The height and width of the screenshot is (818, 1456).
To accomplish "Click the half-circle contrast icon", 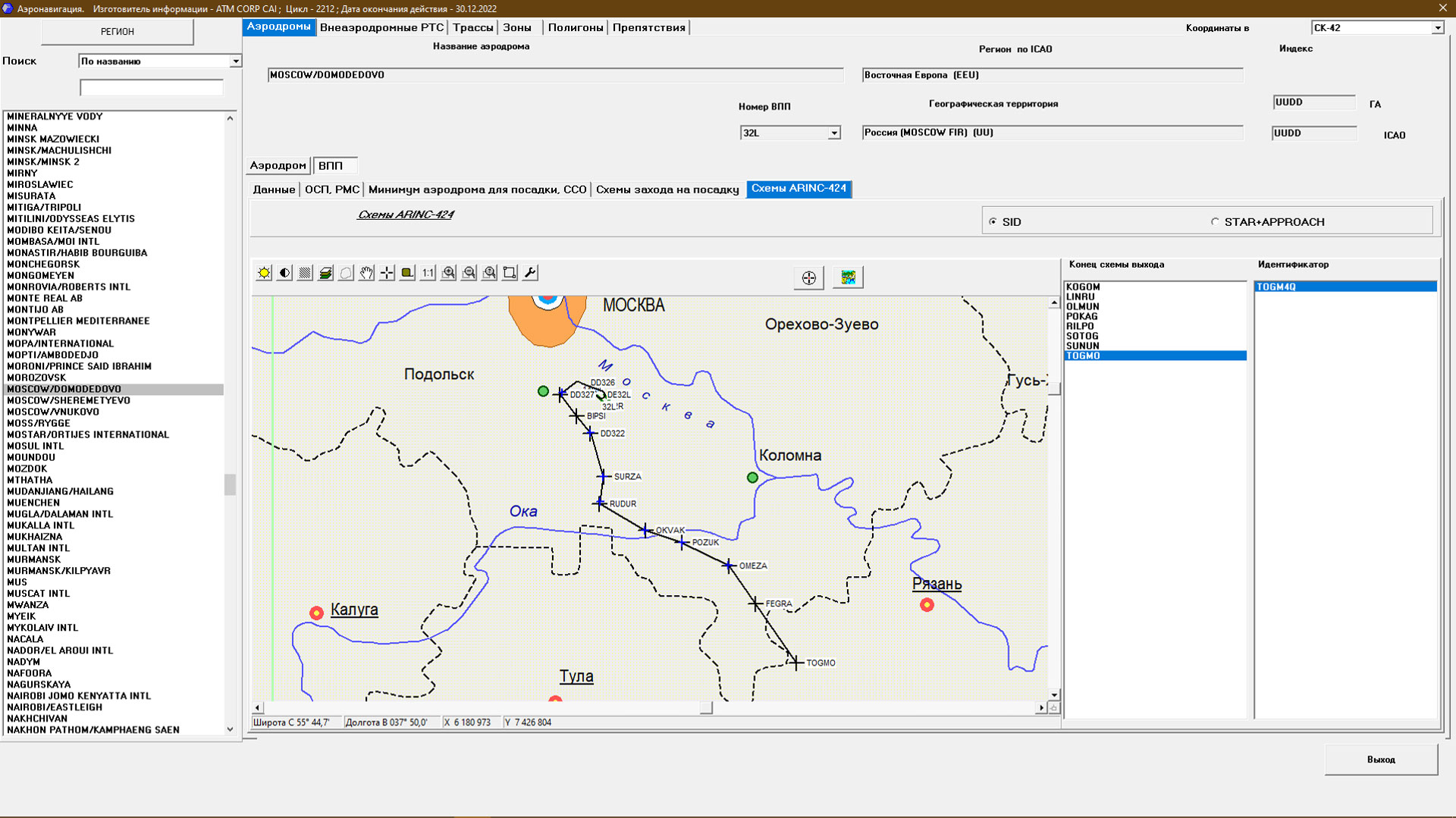I will click(x=284, y=273).
